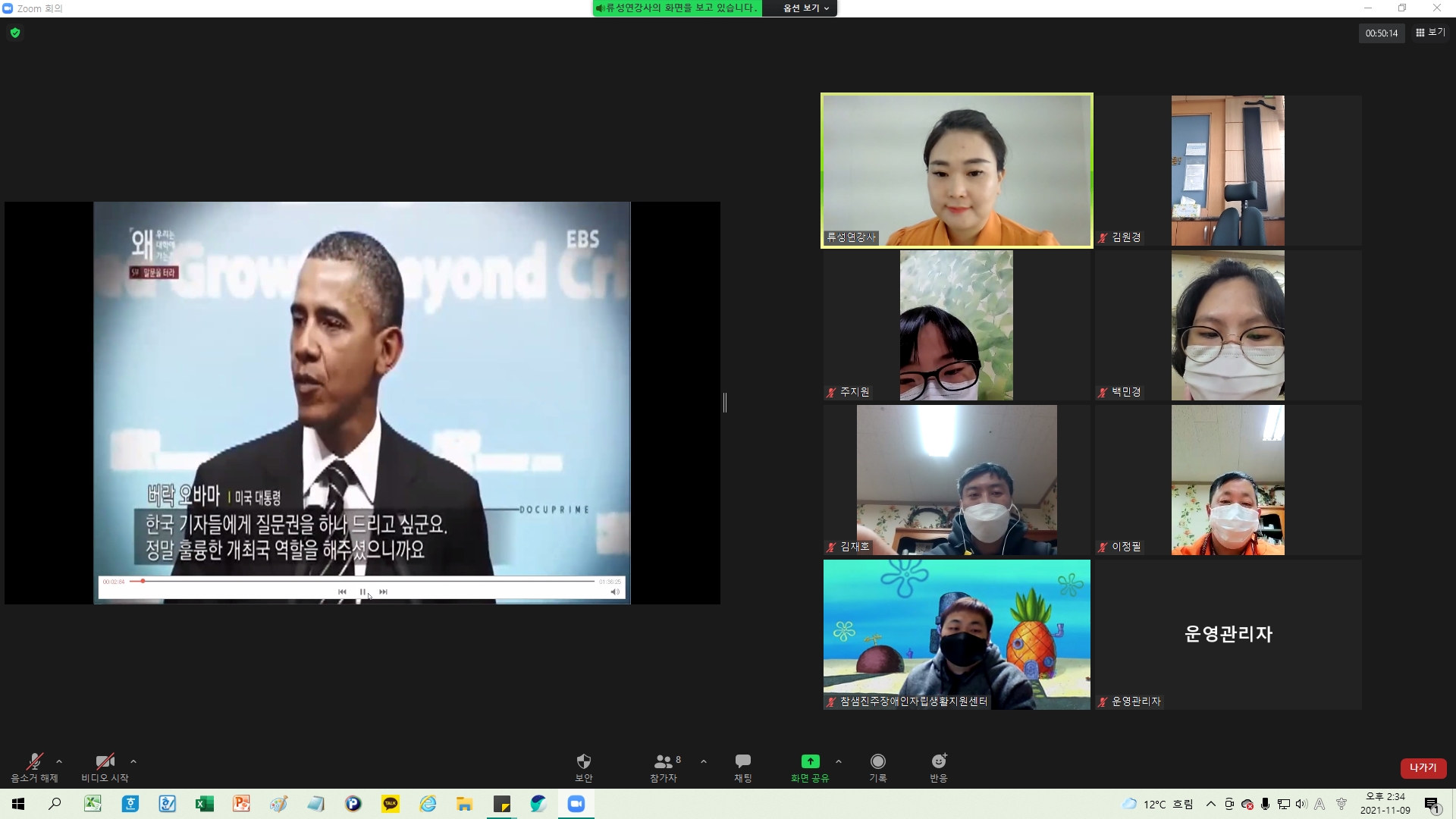Image resolution: width=1456 pixels, height=819 pixels.
Task: Open Excel from the taskbar
Action: 204,804
